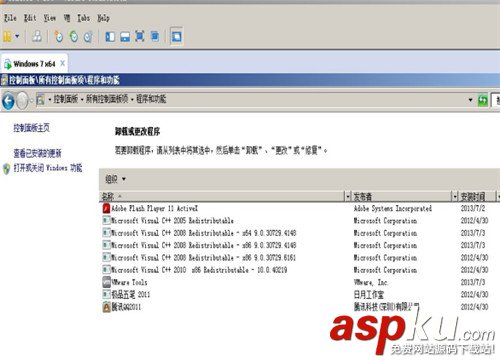
Task: Click the green refresh icon beside the address bar
Action: [x=483, y=100]
